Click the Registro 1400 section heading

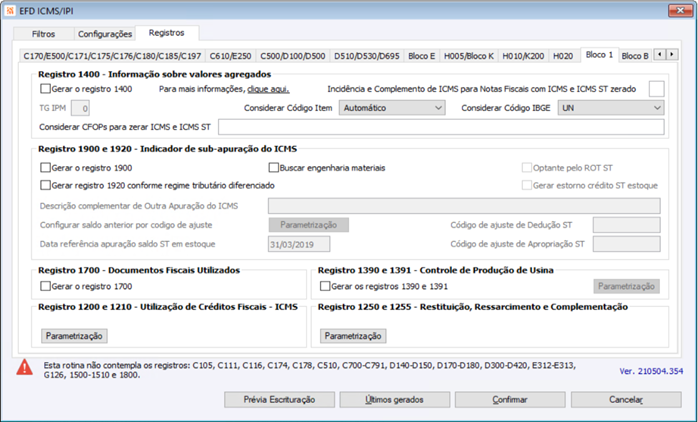tap(154, 74)
